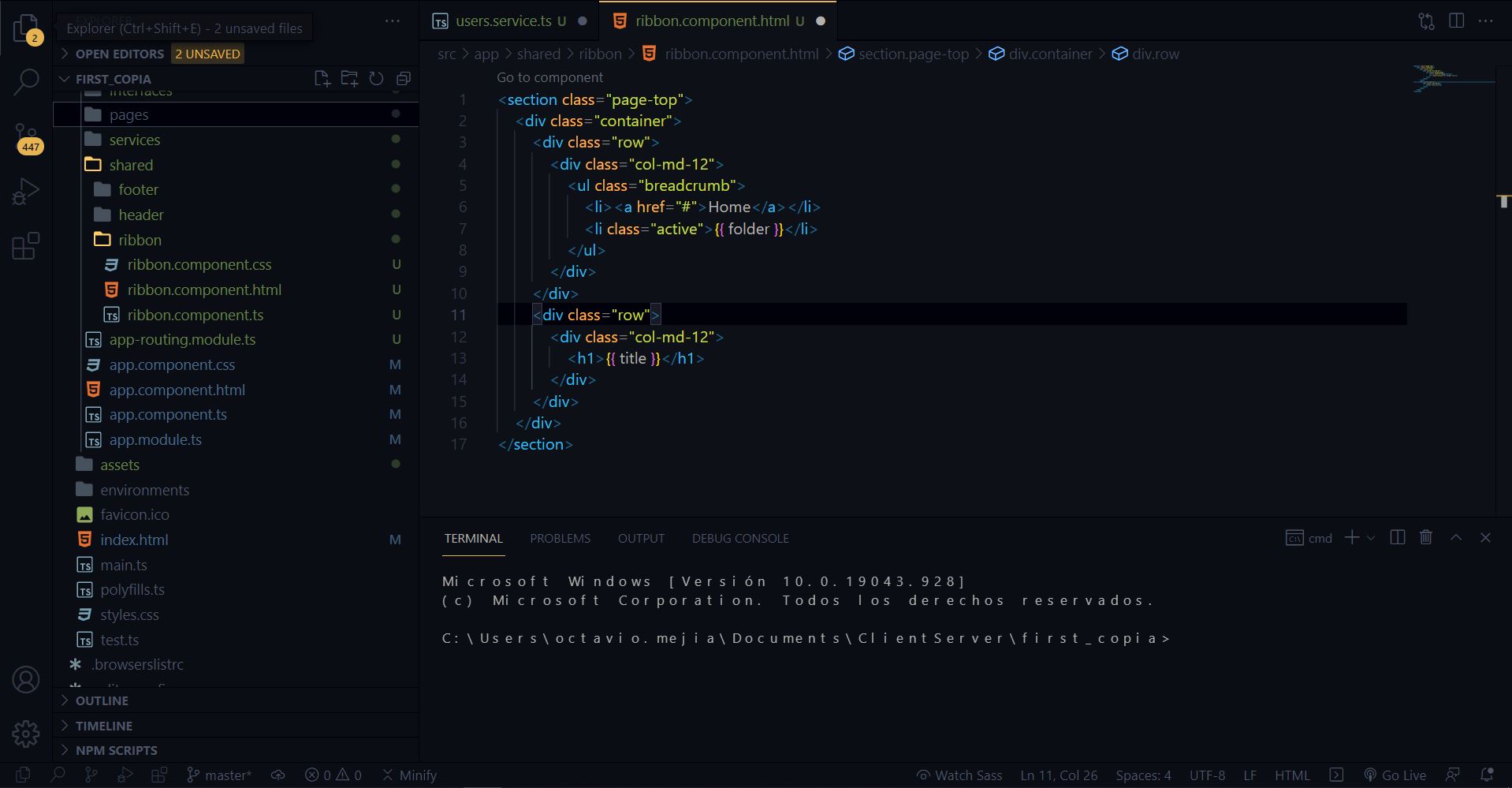1512x788 pixels.
Task: Expand OUTLINE section
Action: 236,700
